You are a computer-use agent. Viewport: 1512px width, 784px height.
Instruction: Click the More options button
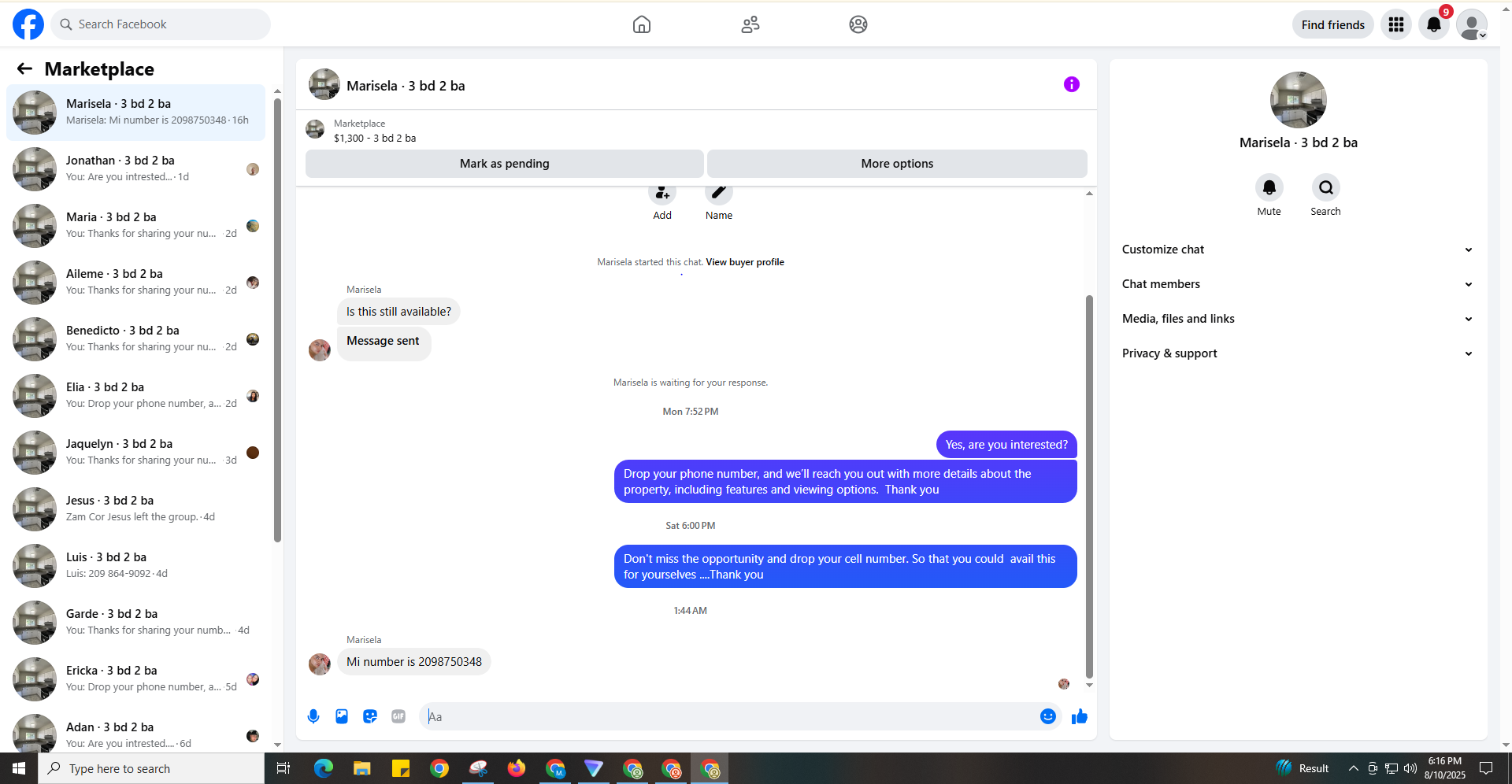tap(897, 164)
